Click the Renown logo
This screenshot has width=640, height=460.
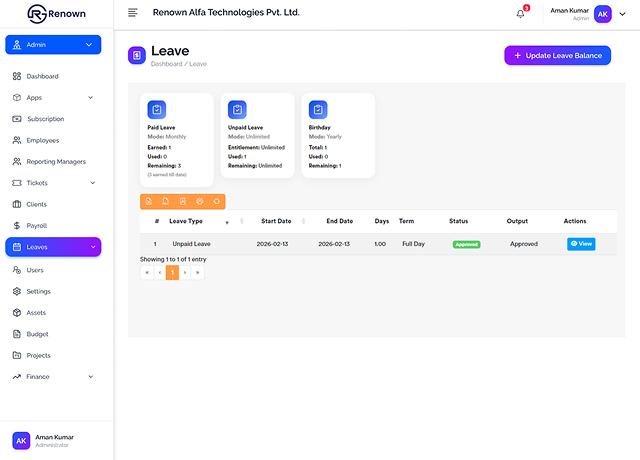click(57, 14)
